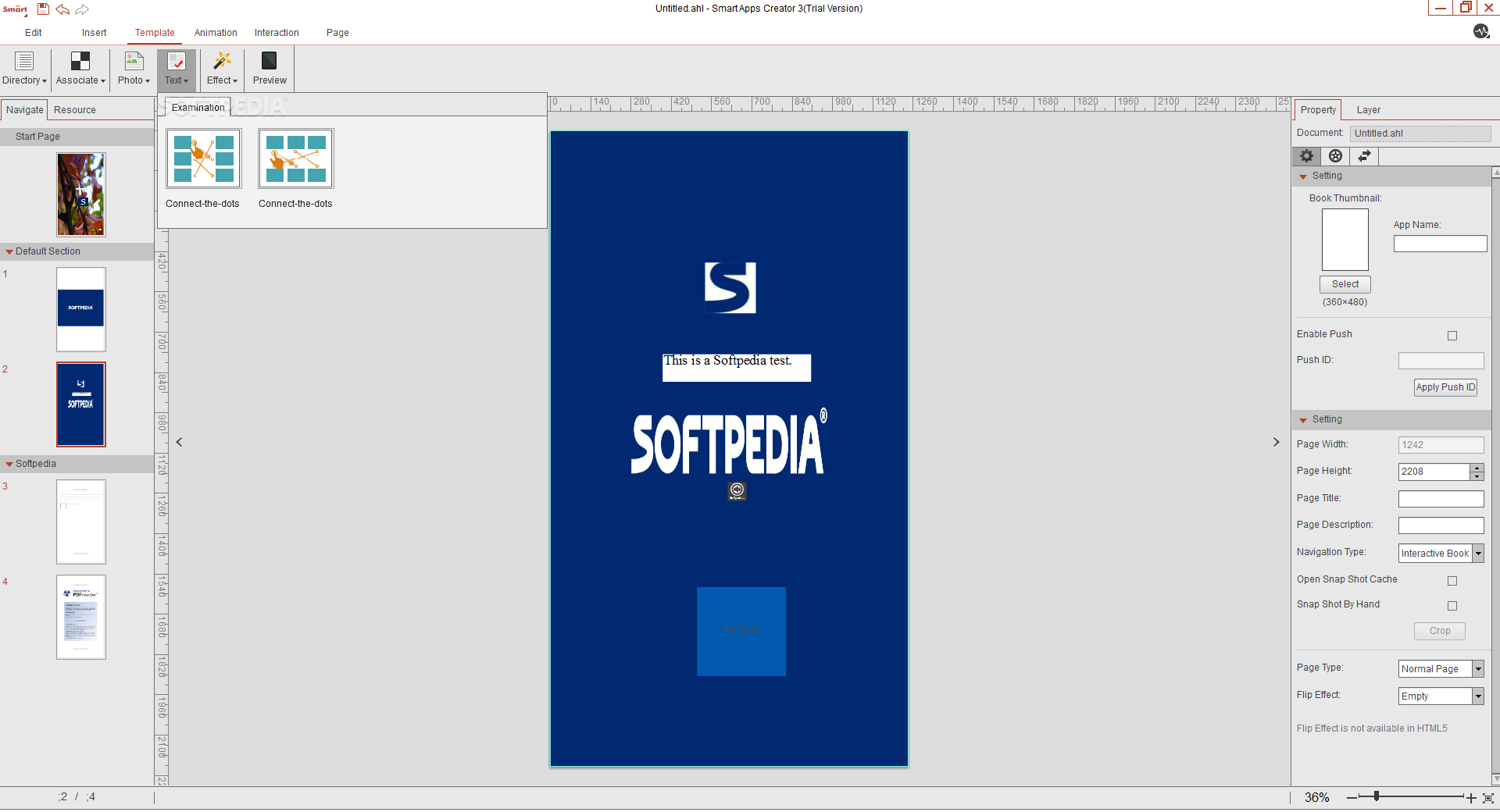This screenshot has width=1500, height=812.
Task: Click the Redo arrow icon
Action: tap(81, 9)
